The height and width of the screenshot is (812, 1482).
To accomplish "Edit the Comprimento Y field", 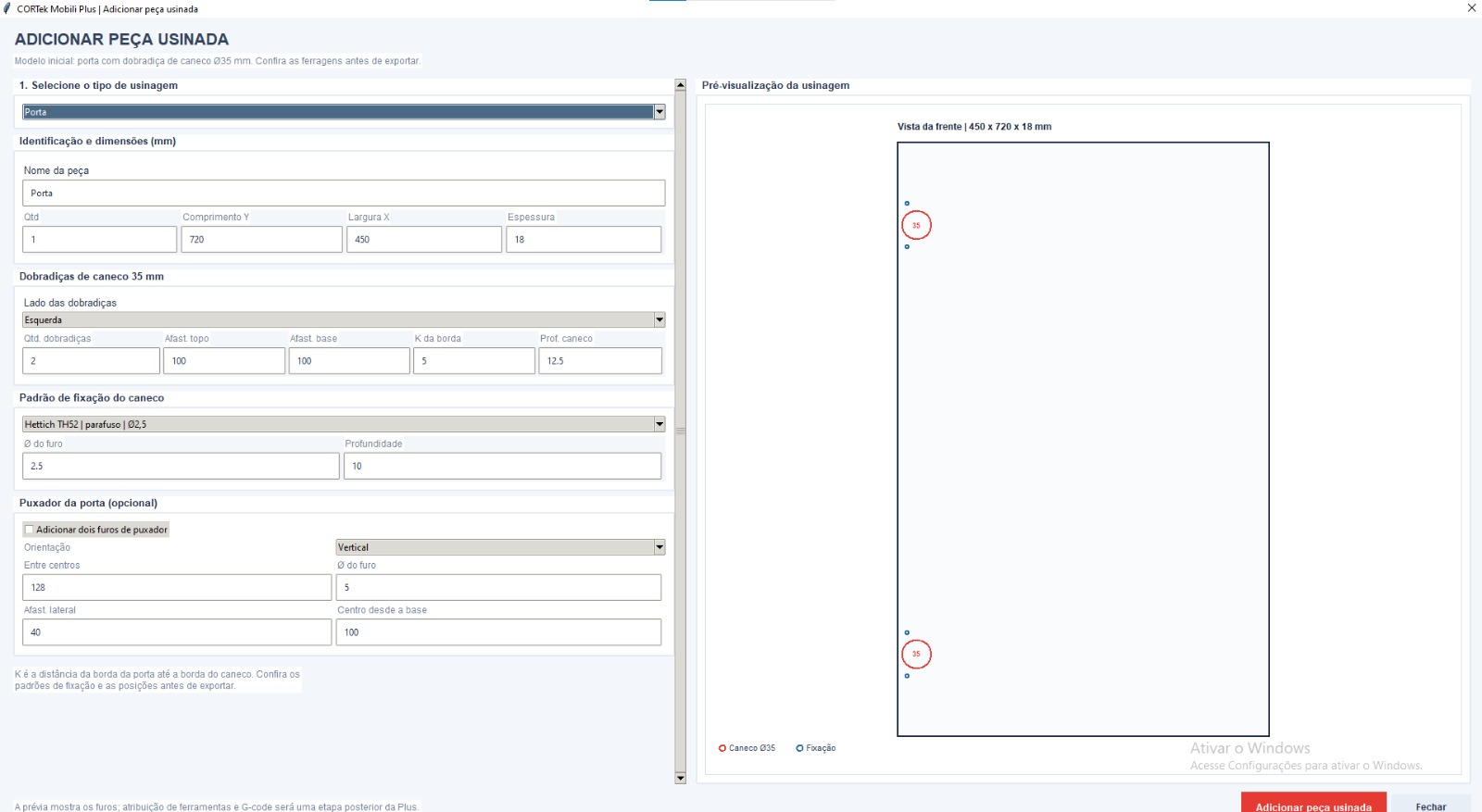I will pyautogui.click(x=262, y=239).
